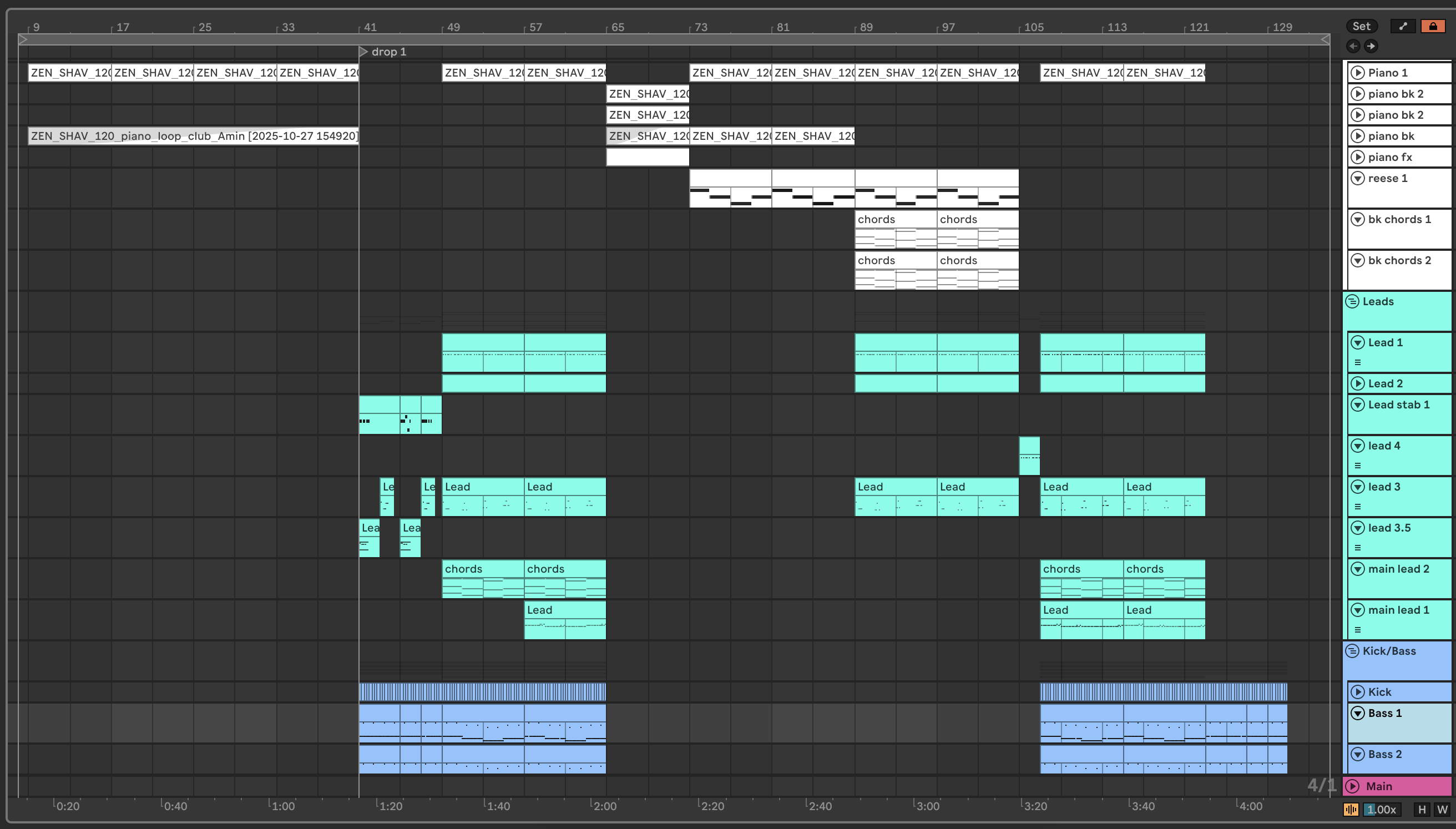Toggle the orange lock envelopes button

1433,26
